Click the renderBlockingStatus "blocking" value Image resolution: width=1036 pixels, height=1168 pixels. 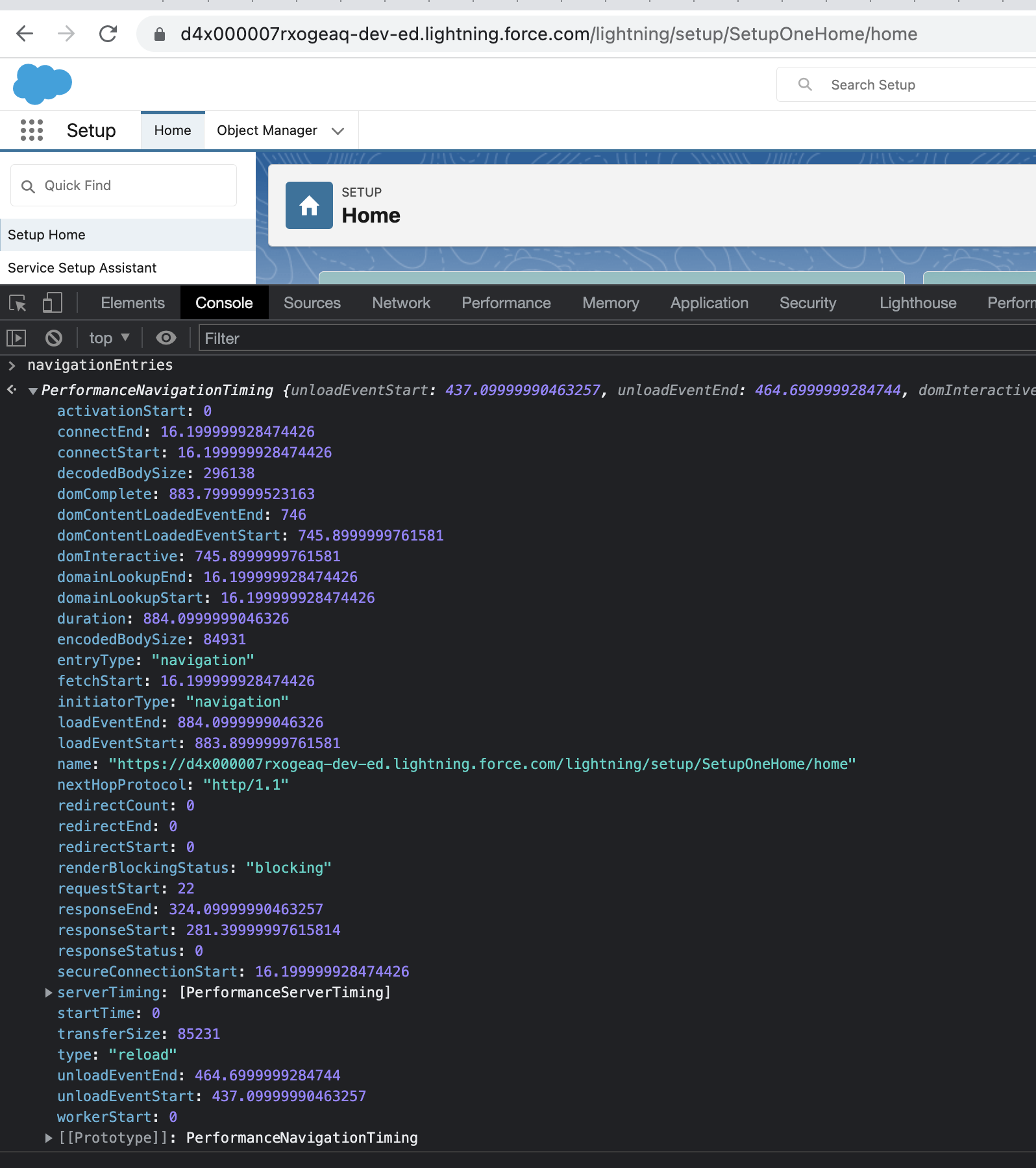click(x=288, y=868)
